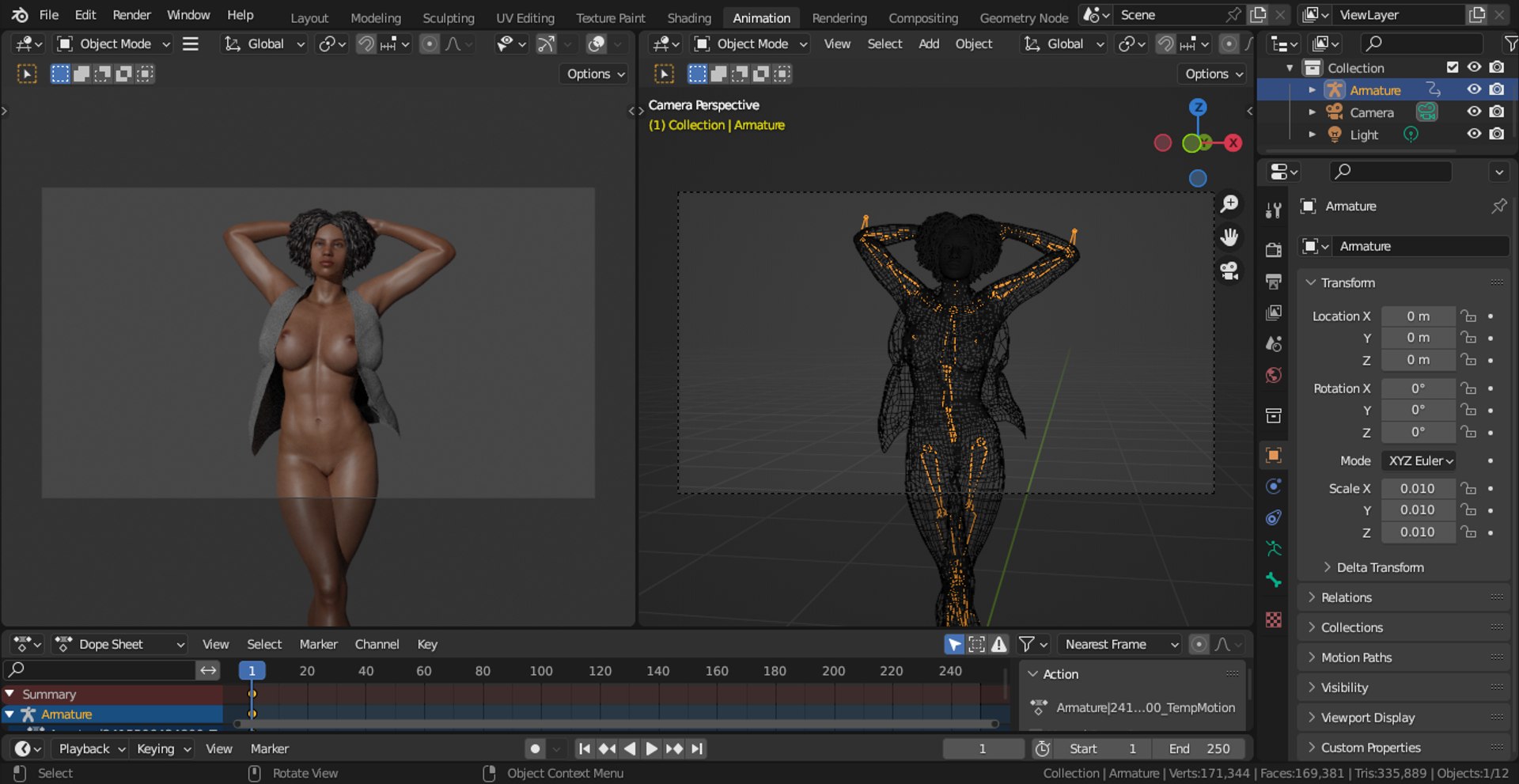Click the End frame 250 field
1519x784 pixels.
point(1199,749)
